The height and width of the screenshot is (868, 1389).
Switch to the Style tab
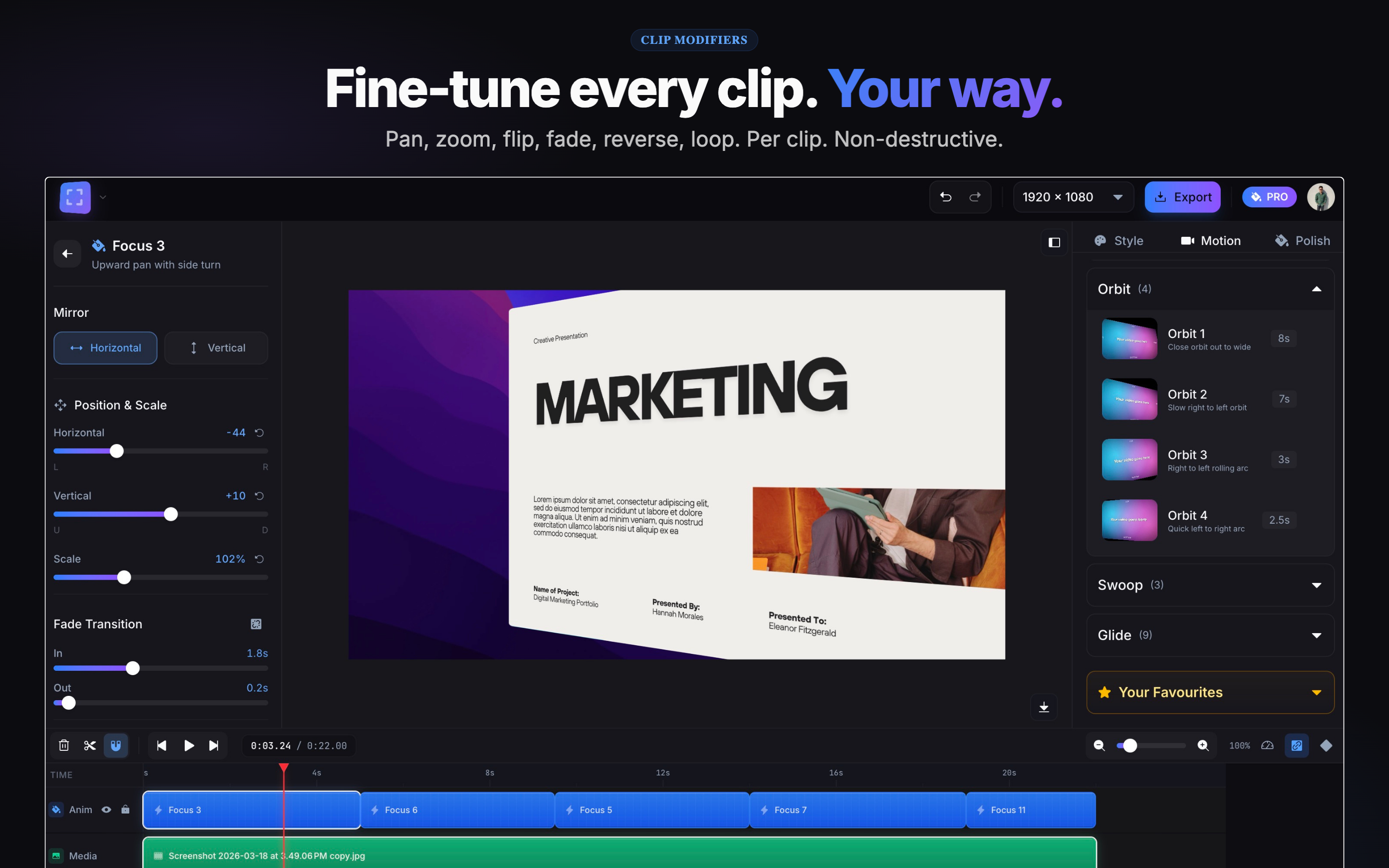(x=1118, y=241)
